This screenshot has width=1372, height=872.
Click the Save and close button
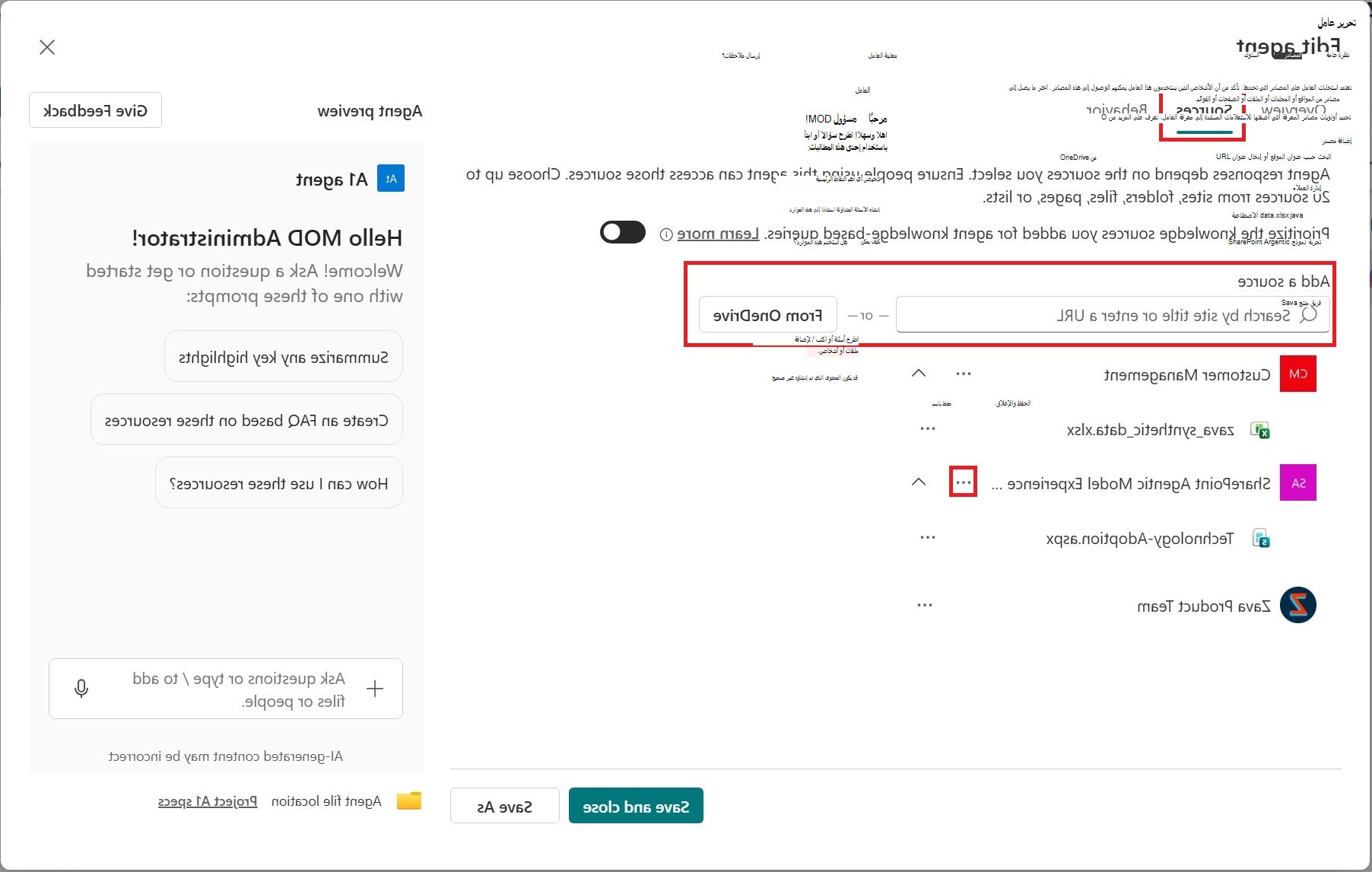point(636,806)
